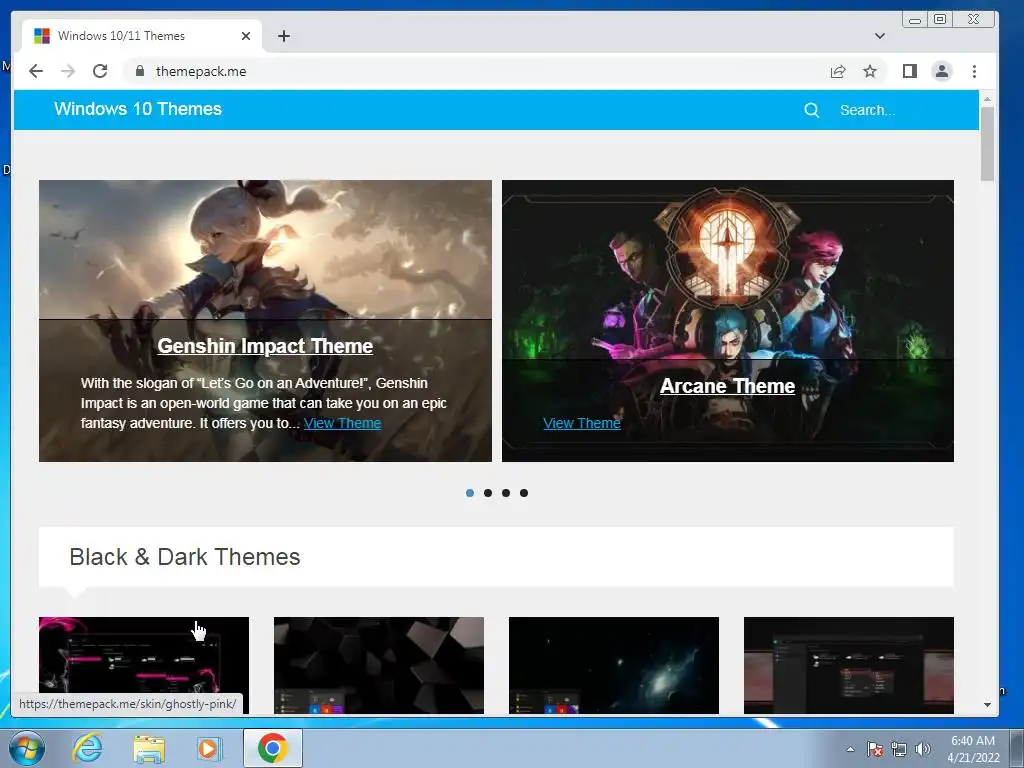Image resolution: width=1024 pixels, height=768 pixels.
Task: Open a new browser tab
Action: pyautogui.click(x=283, y=36)
